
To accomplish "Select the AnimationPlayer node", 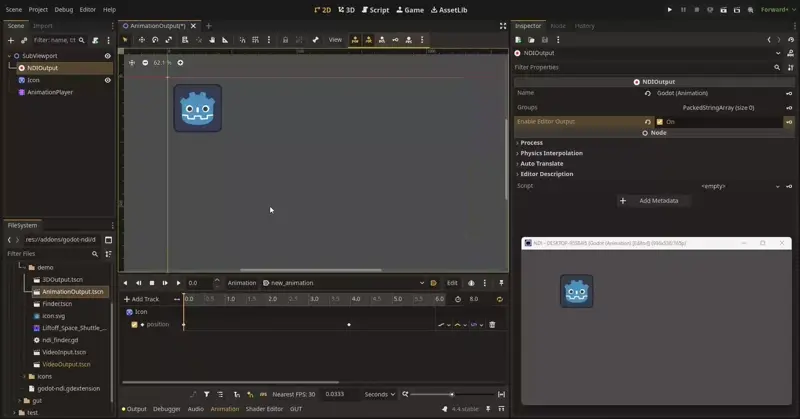I will point(50,92).
